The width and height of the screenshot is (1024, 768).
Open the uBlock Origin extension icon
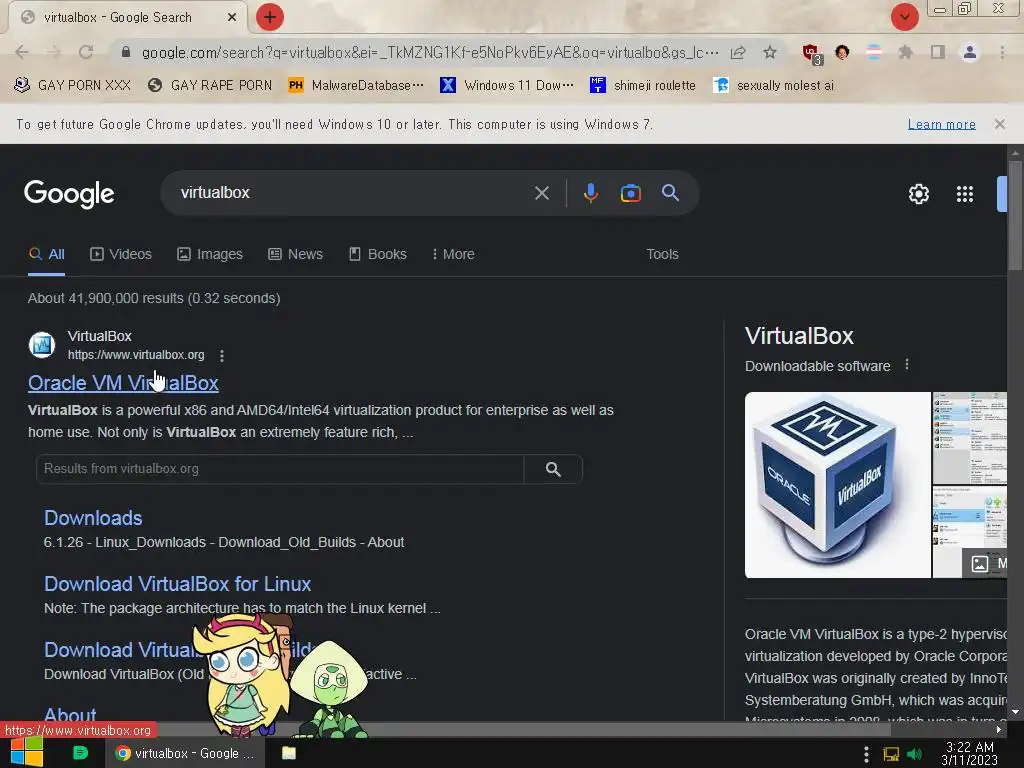[x=811, y=53]
